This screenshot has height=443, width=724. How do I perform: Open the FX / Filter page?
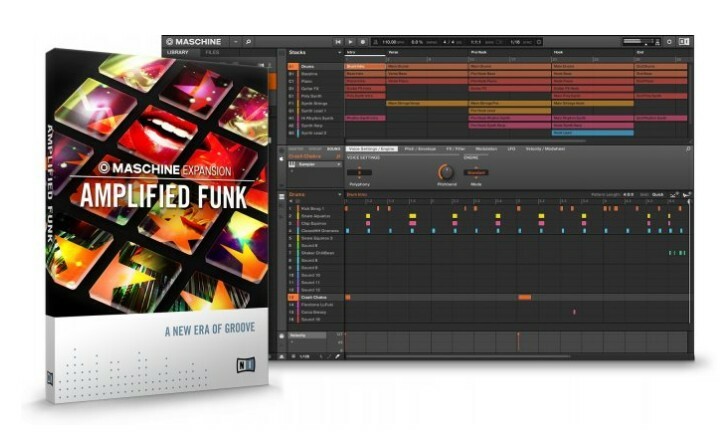point(456,149)
